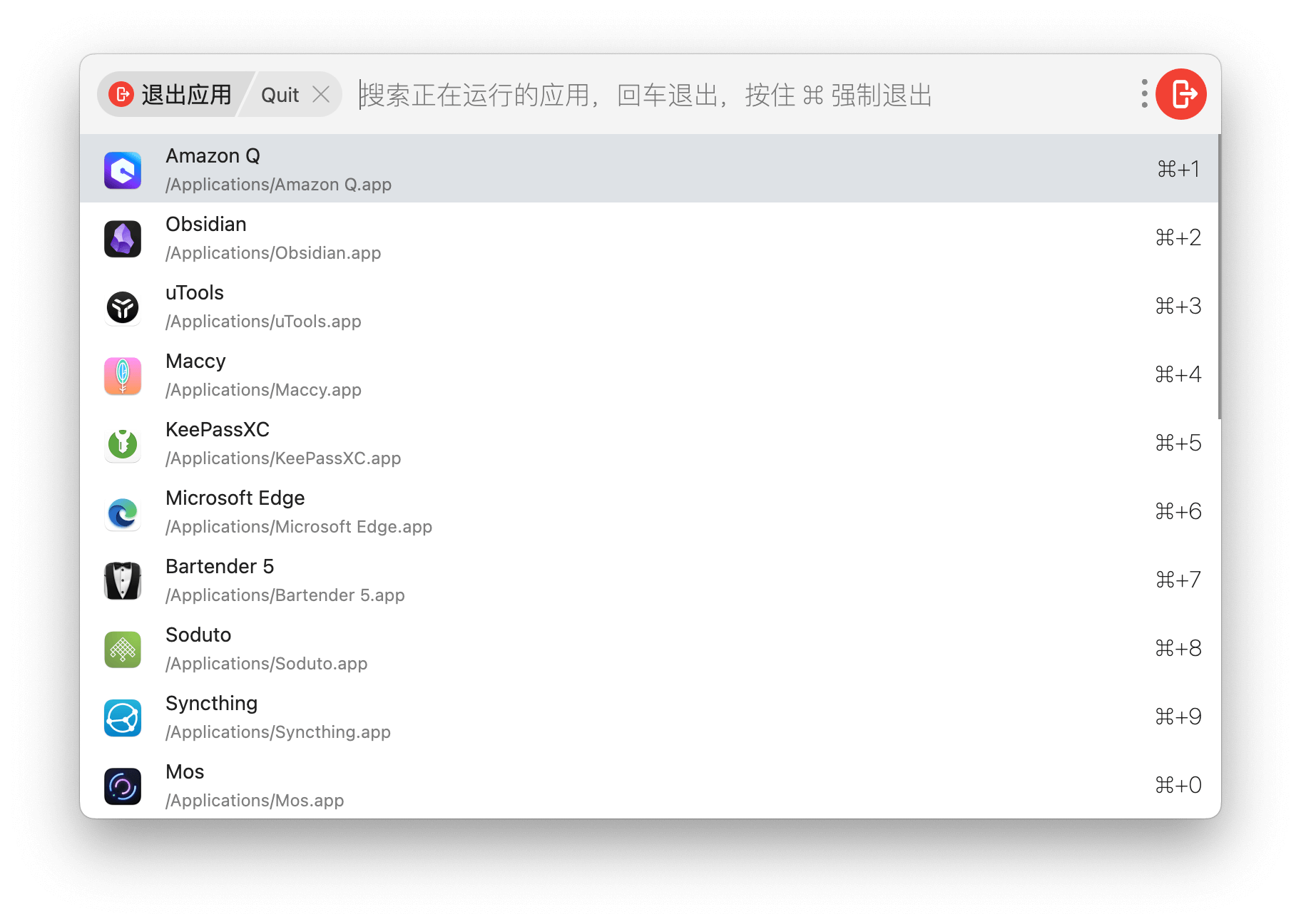
Task: Click the small red icon in the 退出应用 tag
Action: pyautogui.click(x=121, y=94)
